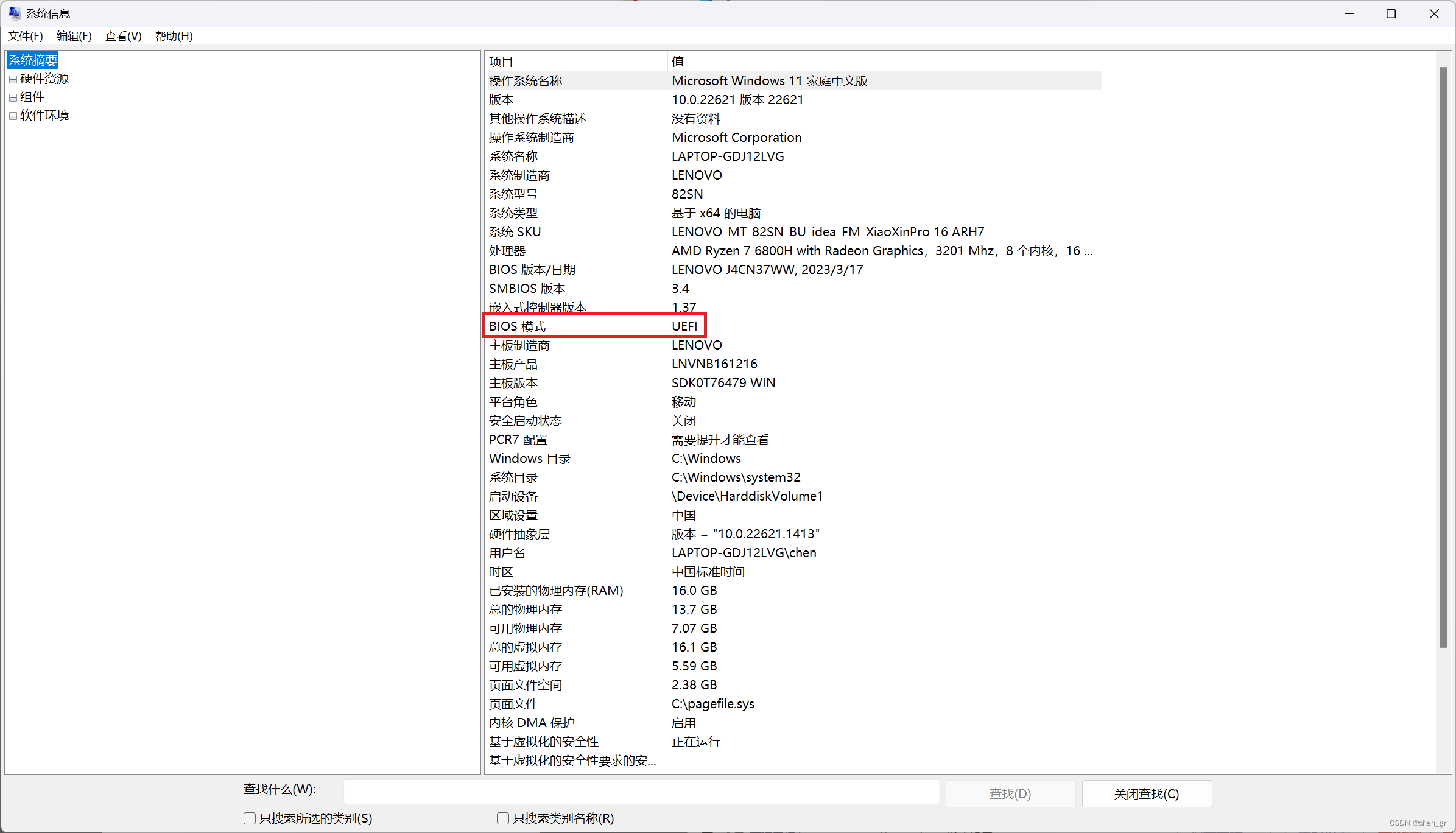Open the 编辑(E) menu
1456x833 pixels.
click(74, 36)
